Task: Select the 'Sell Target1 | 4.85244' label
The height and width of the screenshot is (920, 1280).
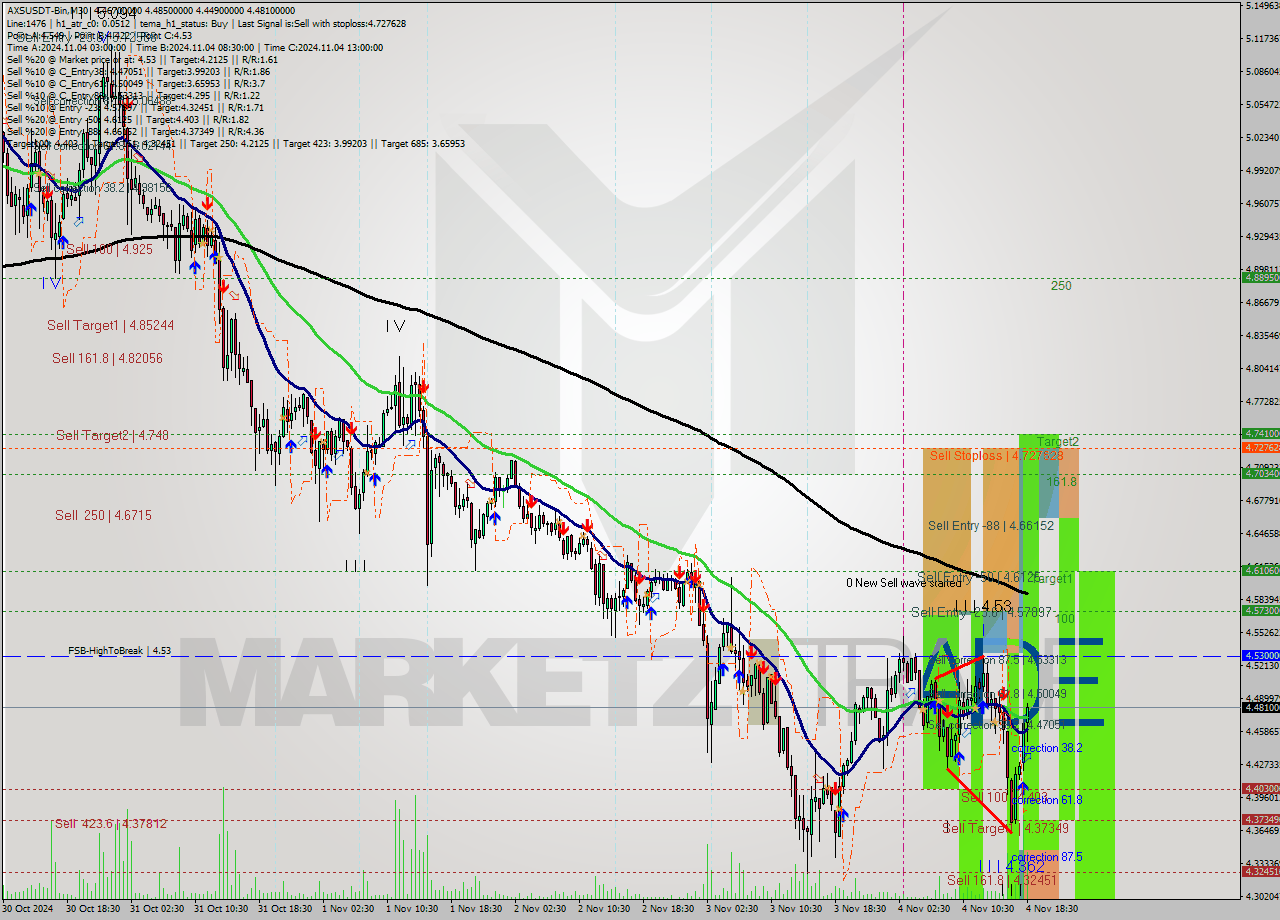Action: tap(110, 325)
